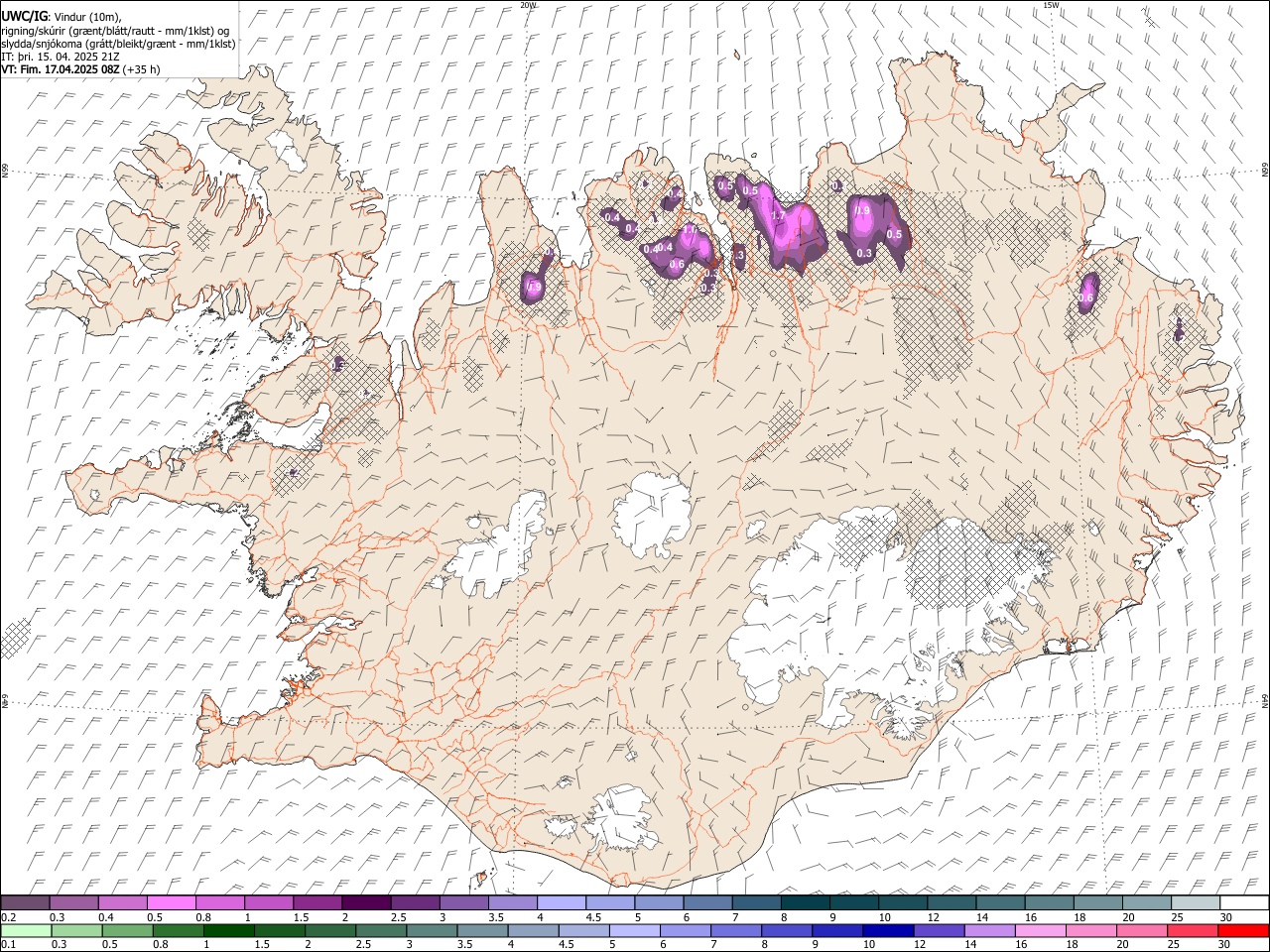Click the 1.7 snowfall value on map

778,214
